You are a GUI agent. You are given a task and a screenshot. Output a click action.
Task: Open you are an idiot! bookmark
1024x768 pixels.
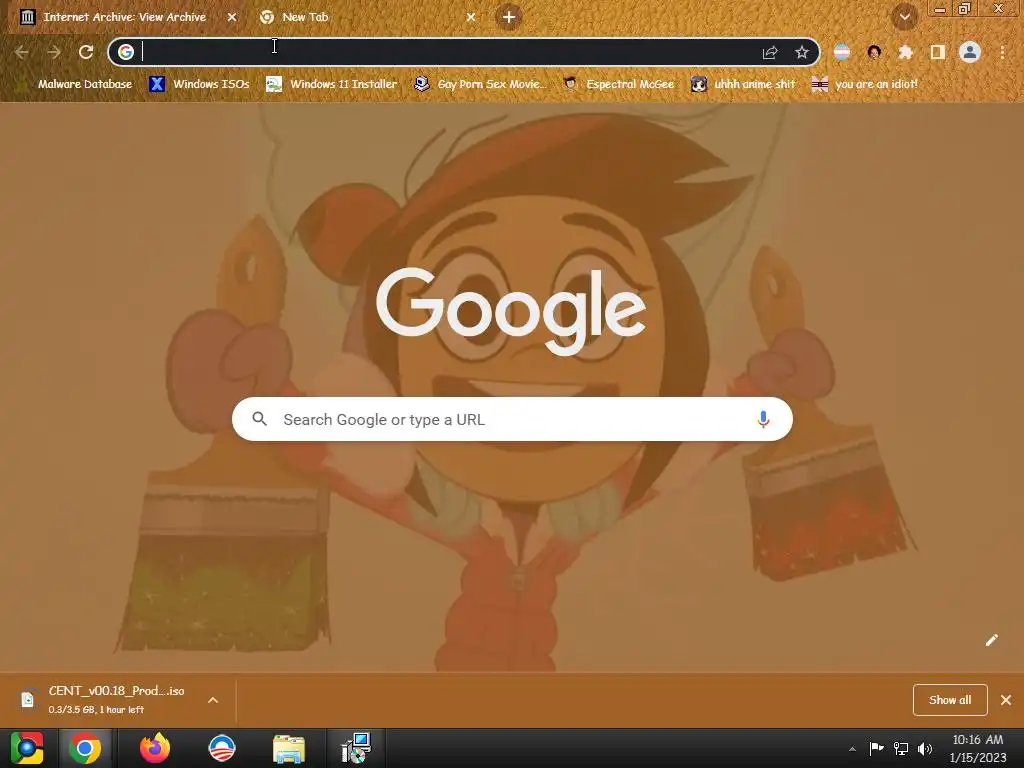click(x=865, y=84)
